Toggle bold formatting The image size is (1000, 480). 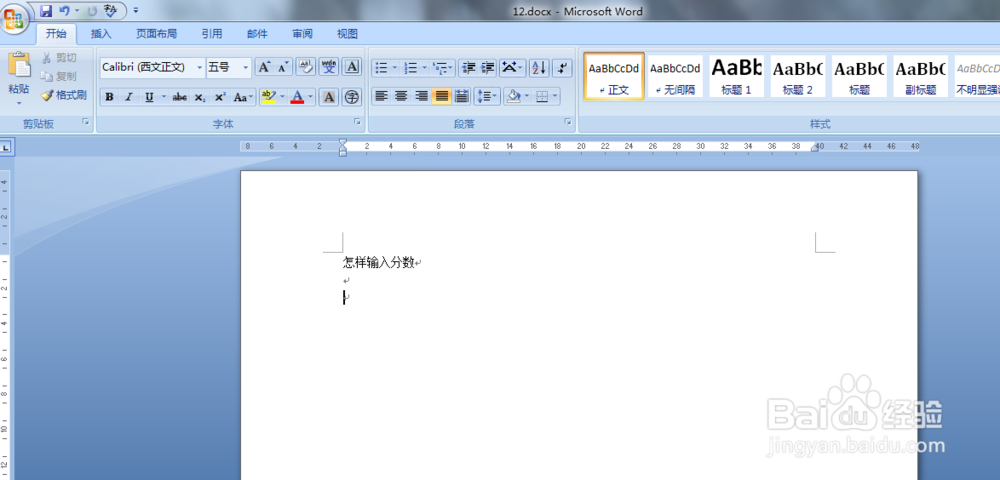(x=109, y=97)
